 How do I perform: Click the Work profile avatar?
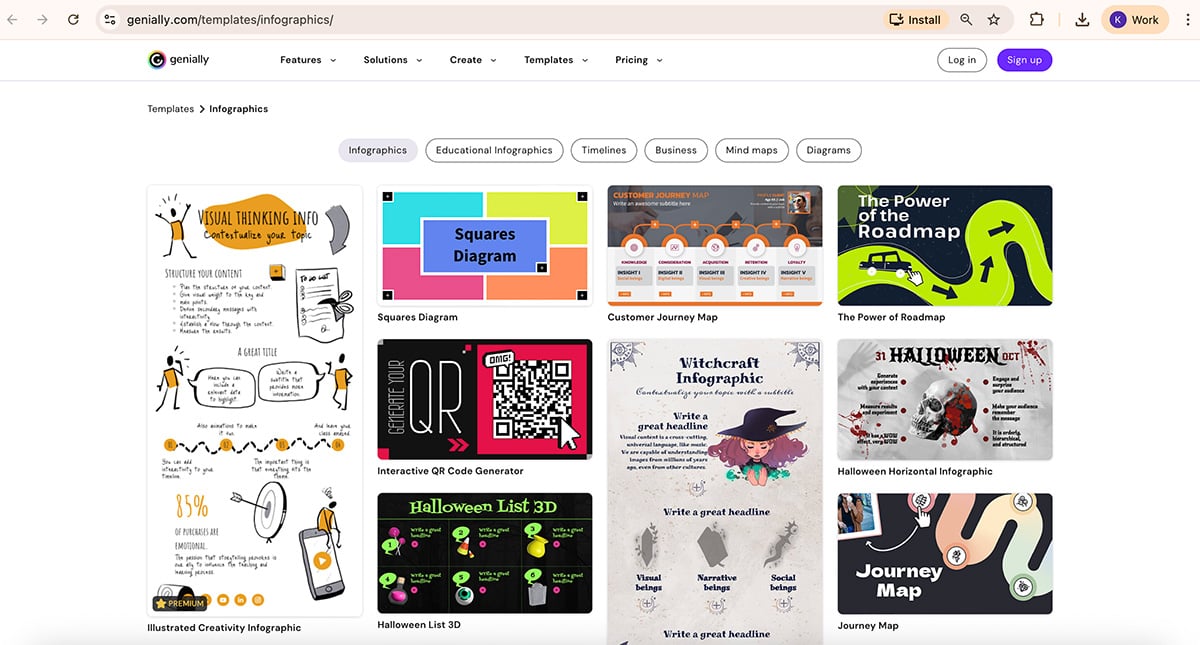[x=1134, y=19]
